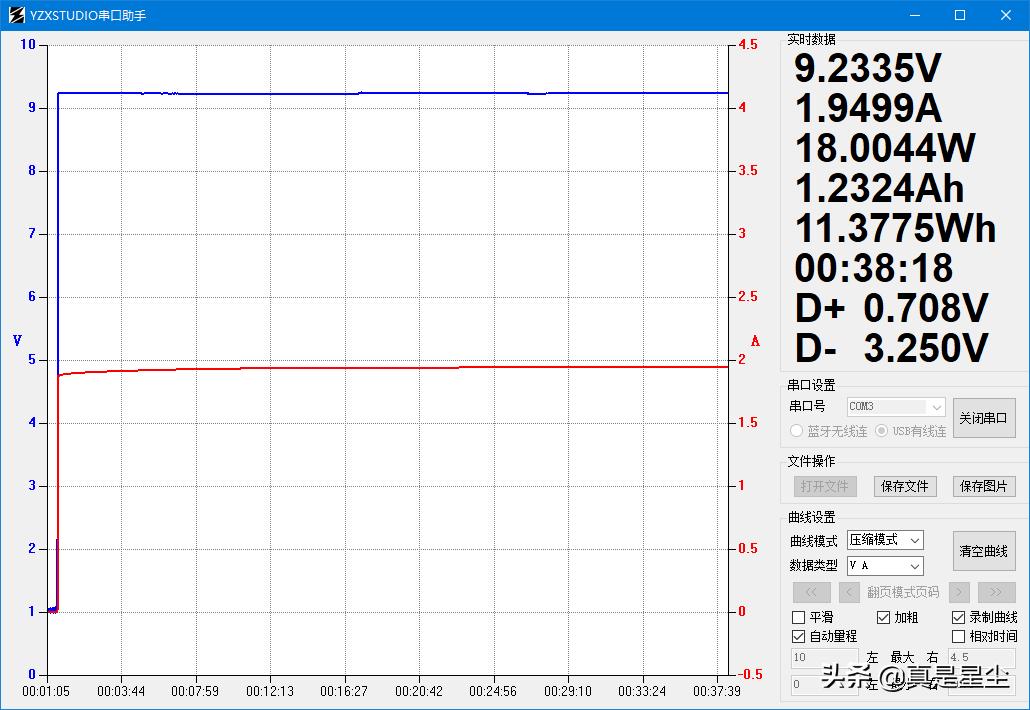
Task: Click the red A axis label
Action: coord(755,341)
